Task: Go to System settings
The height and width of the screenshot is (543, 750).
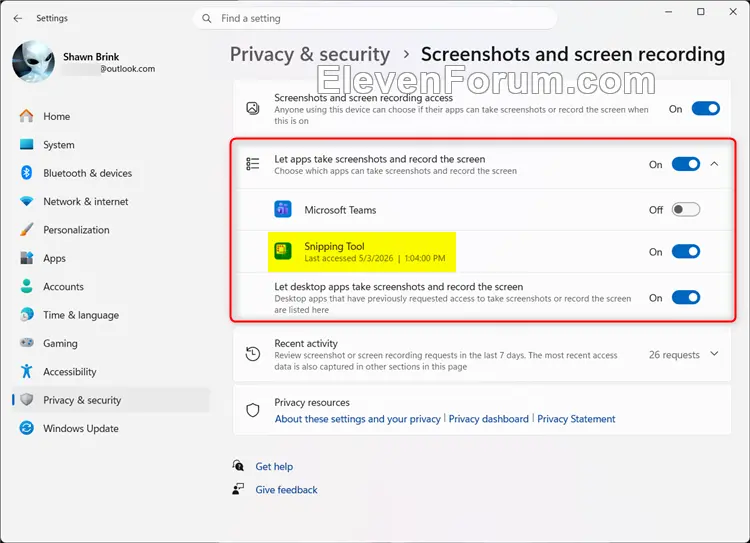Action: (111, 144)
